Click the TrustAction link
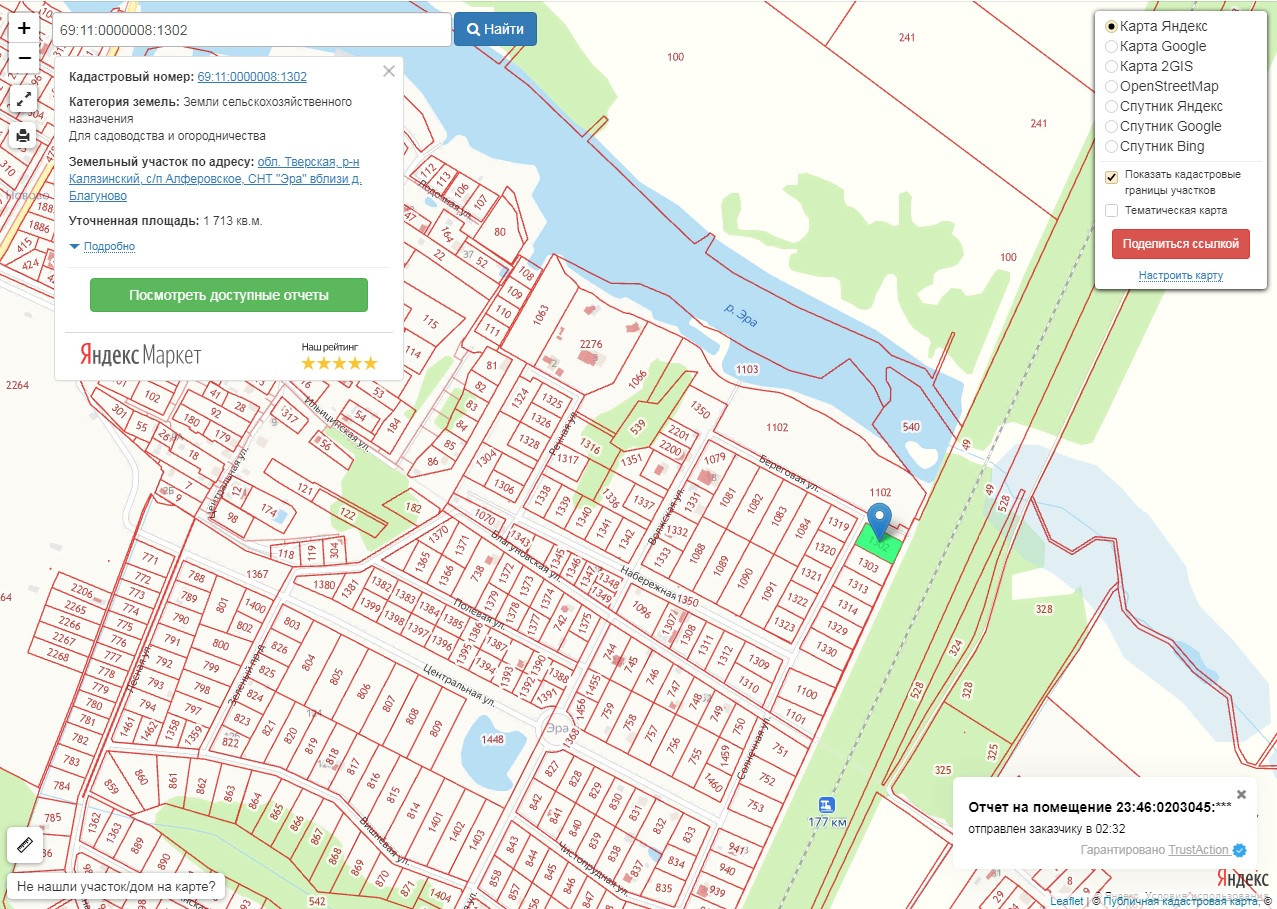The height and width of the screenshot is (909, 1277). coord(1198,849)
